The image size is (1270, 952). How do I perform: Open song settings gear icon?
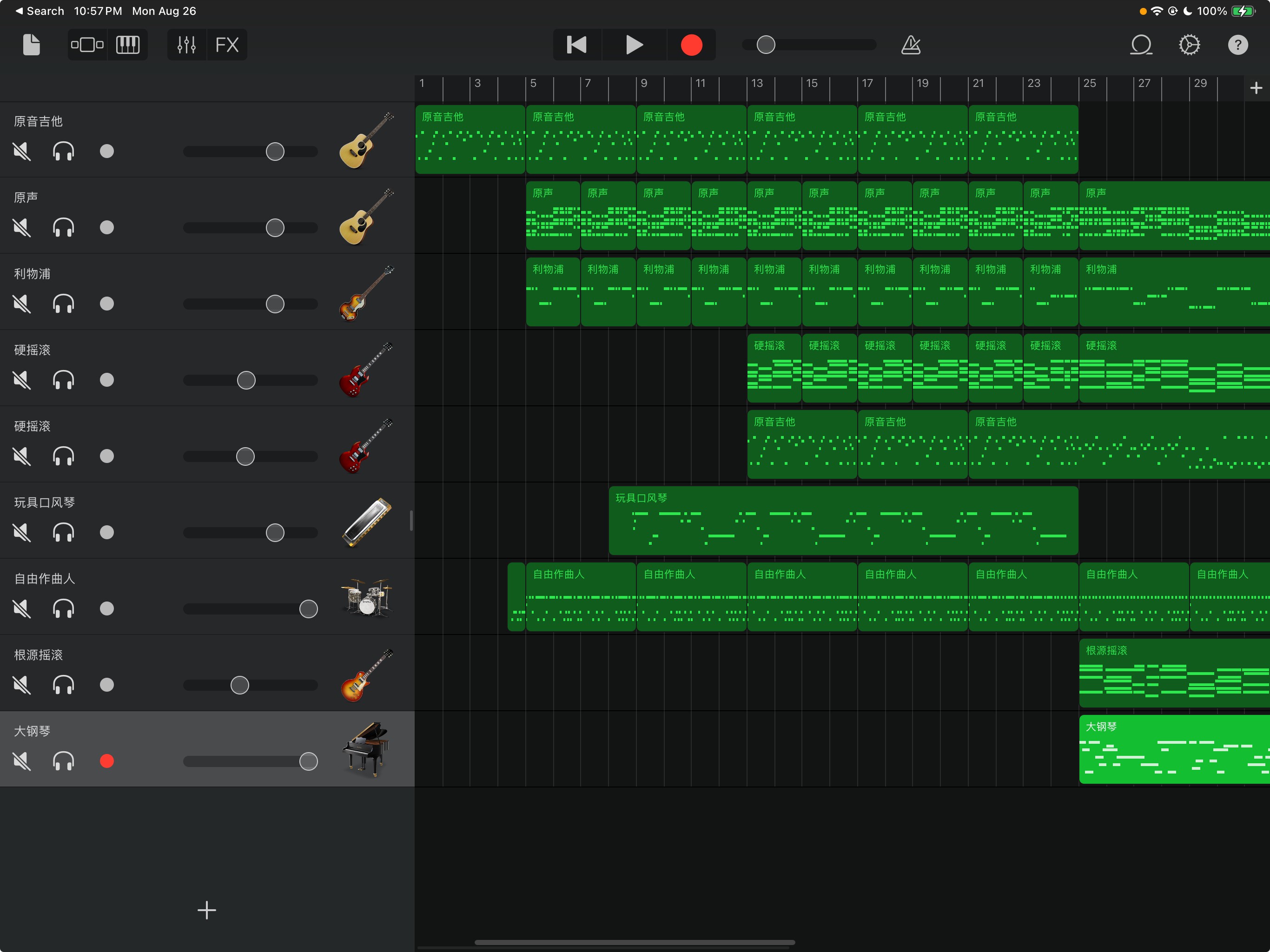coord(1189,45)
